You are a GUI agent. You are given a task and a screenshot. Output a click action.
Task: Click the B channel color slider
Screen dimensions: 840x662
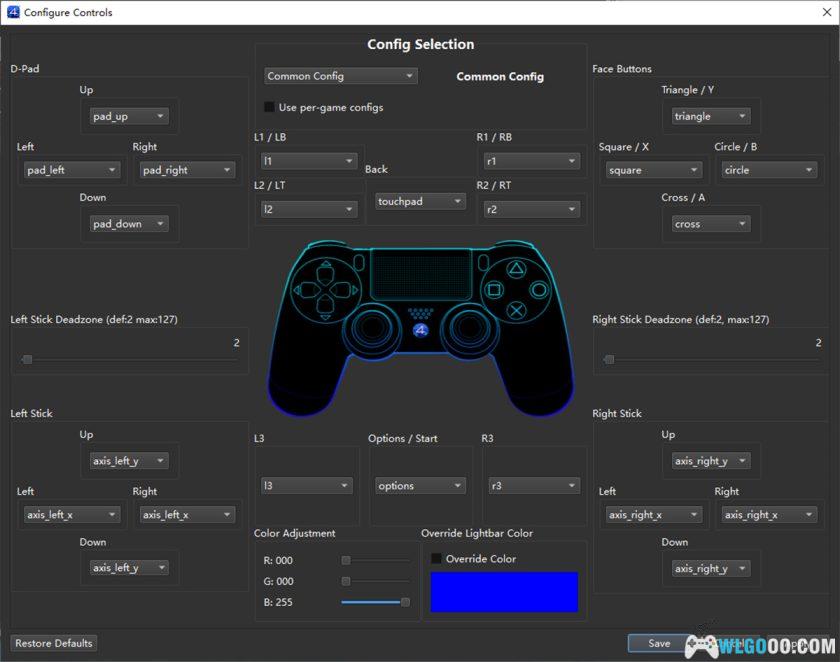click(375, 602)
